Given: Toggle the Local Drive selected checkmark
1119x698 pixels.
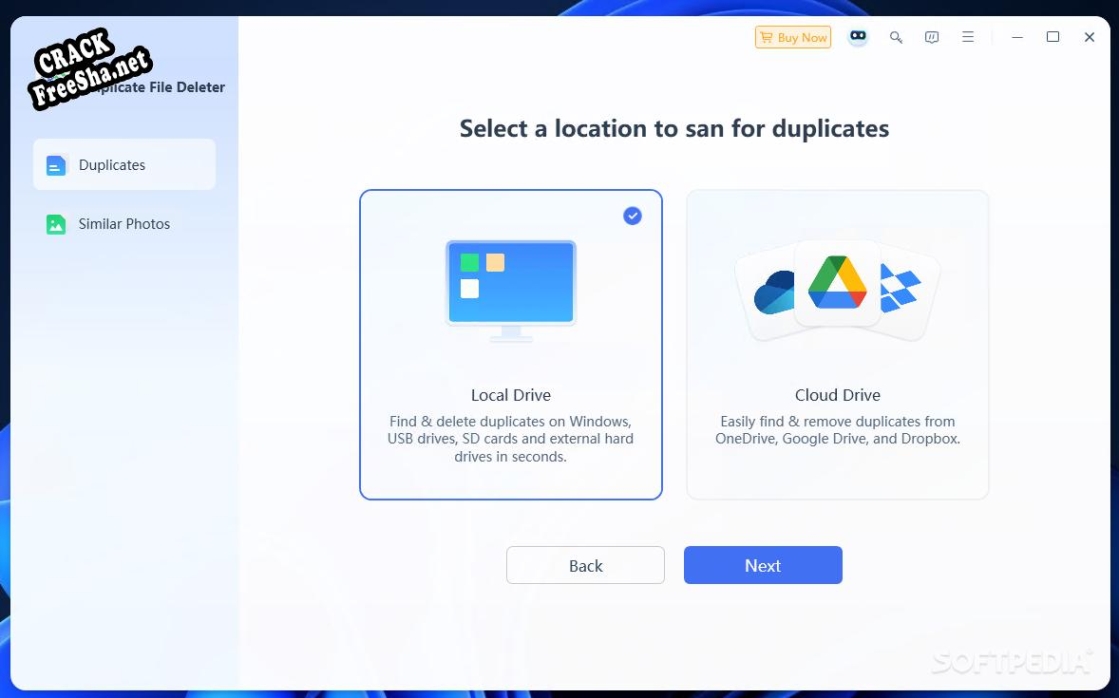Looking at the screenshot, I should pos(632,216).
